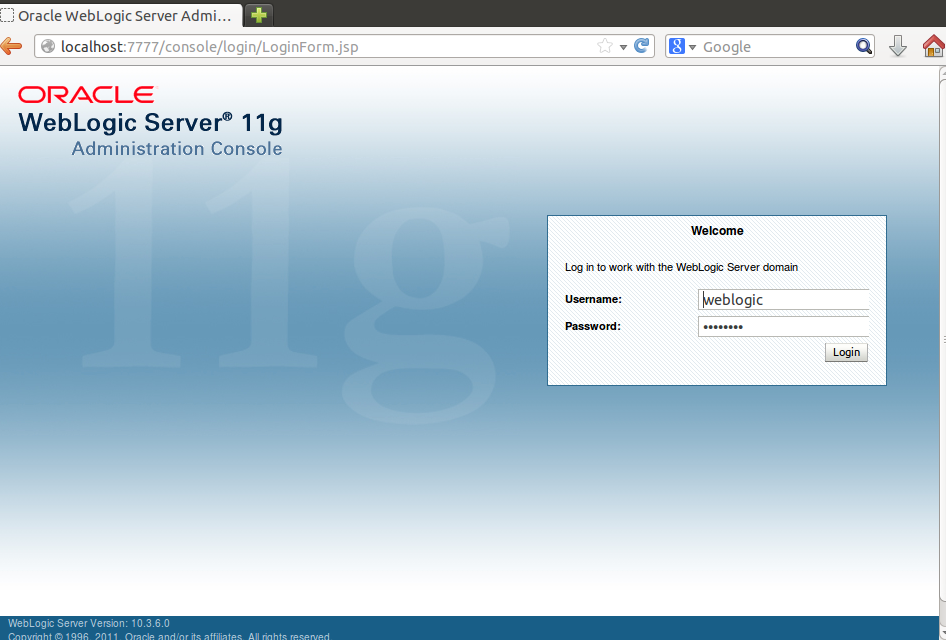Focus the Username field containing weblogic
This screenshot has width=946, height=640.
(783, 300)
